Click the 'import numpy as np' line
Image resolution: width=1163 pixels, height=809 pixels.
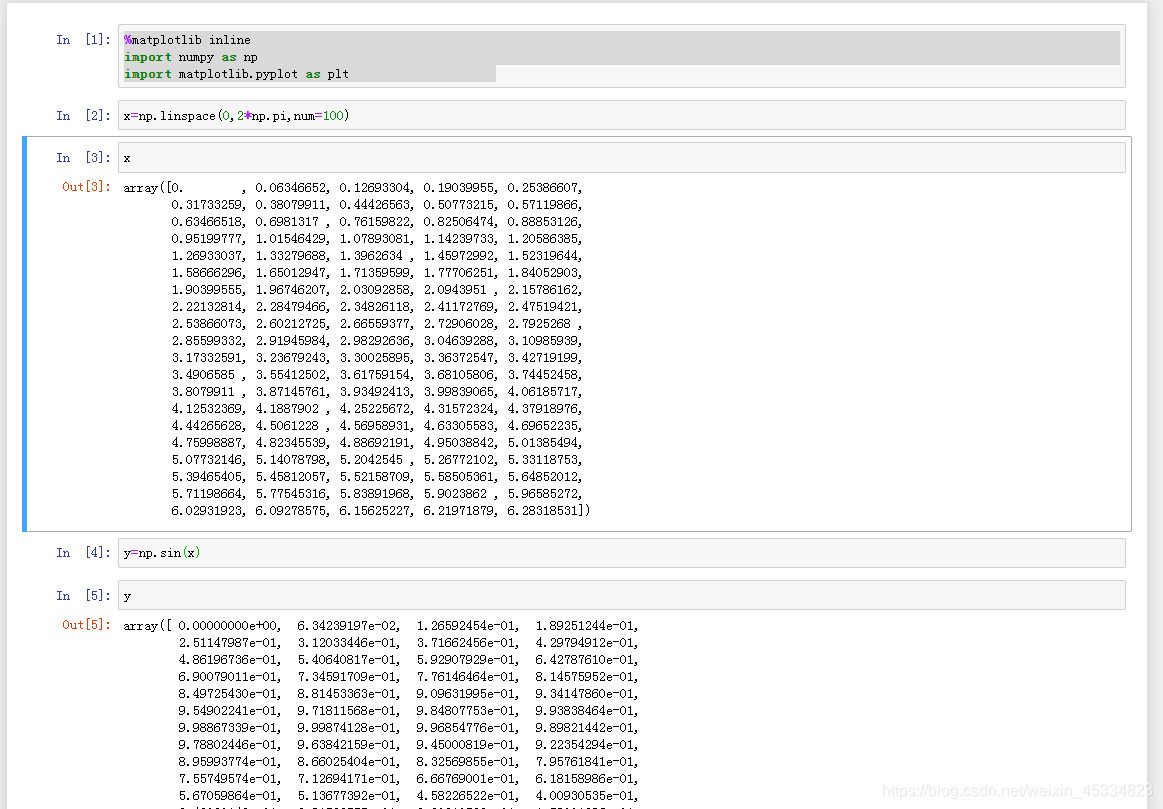click(191, 57)
